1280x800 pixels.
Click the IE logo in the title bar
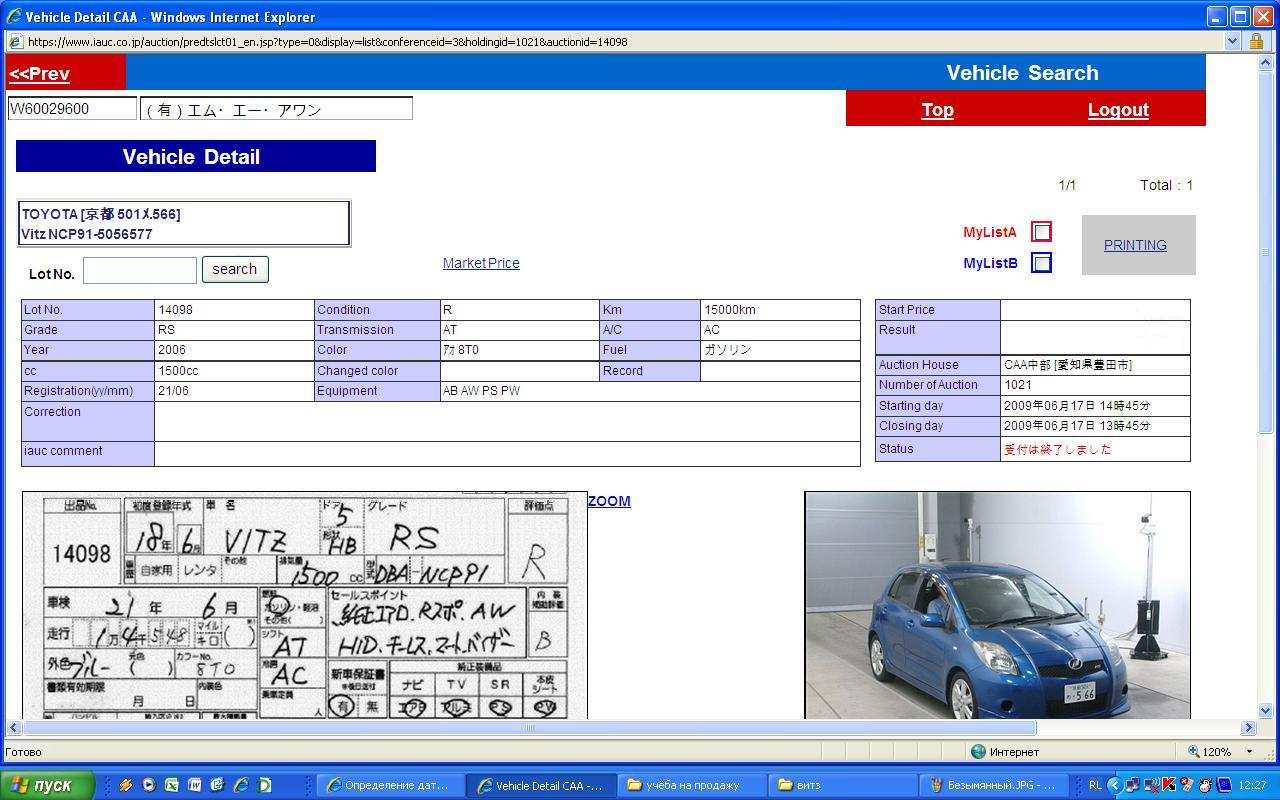pos(13,16)
